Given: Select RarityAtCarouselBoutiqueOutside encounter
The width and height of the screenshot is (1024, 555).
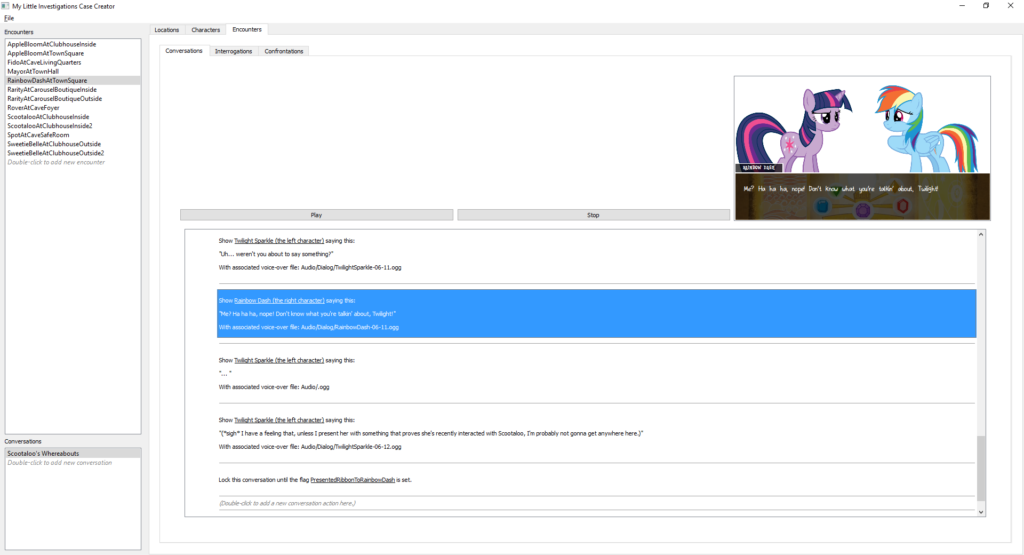Looking at the screenshot, I should tap(72, 99).
